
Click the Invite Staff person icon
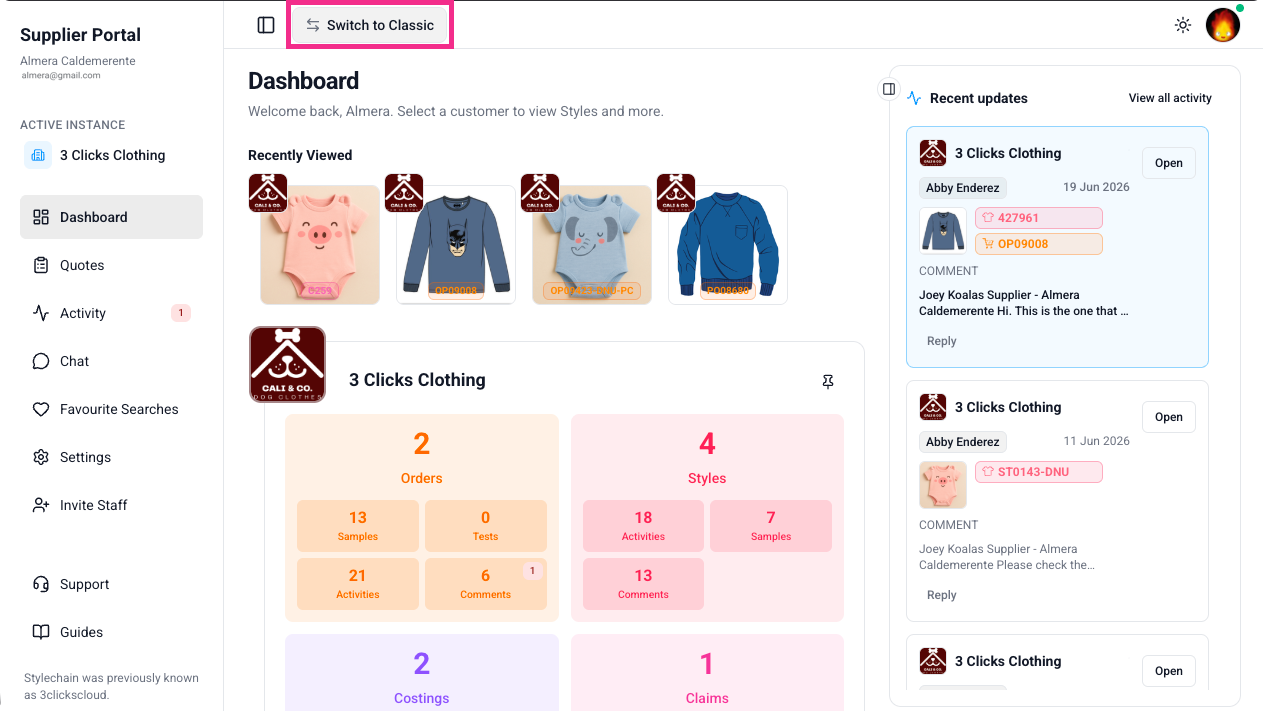click(x=41, y=505)
